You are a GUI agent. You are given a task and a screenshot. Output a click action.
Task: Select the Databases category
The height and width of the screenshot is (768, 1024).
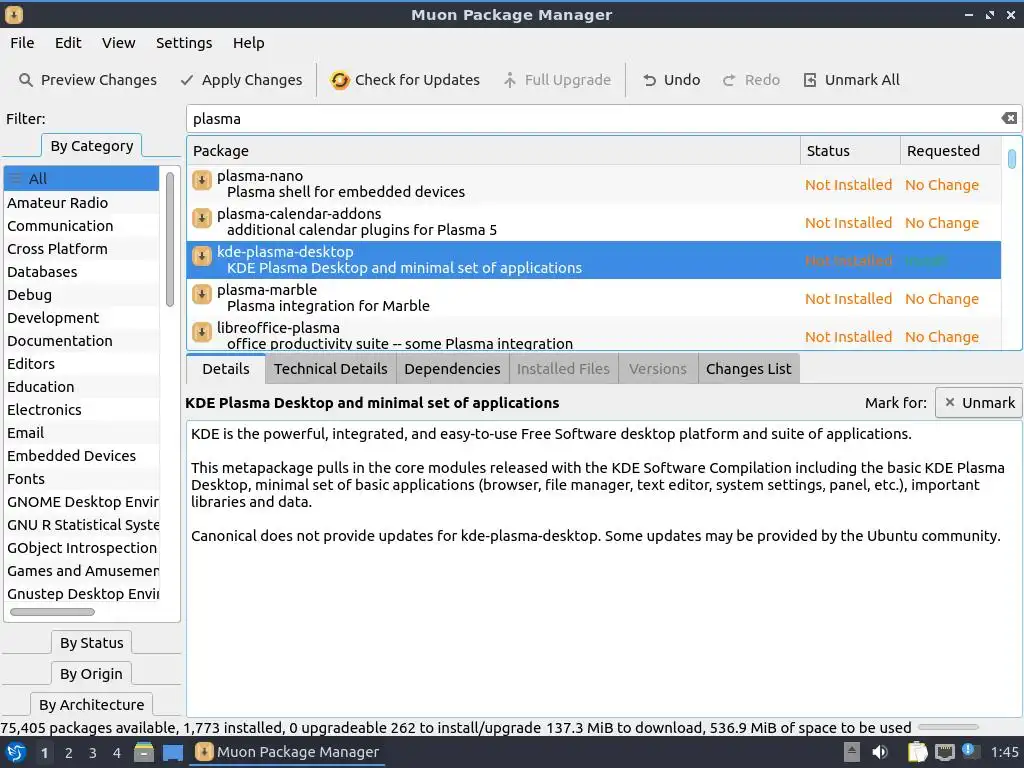[82, 272]
